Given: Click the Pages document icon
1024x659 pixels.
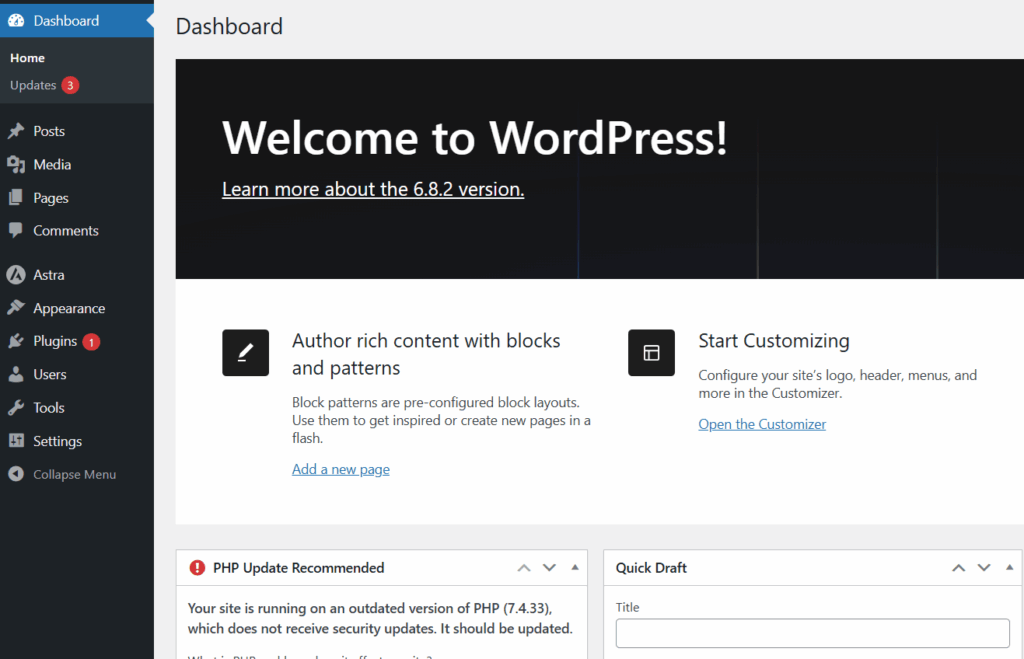Looking at the screenshot, I should [16, 197].
